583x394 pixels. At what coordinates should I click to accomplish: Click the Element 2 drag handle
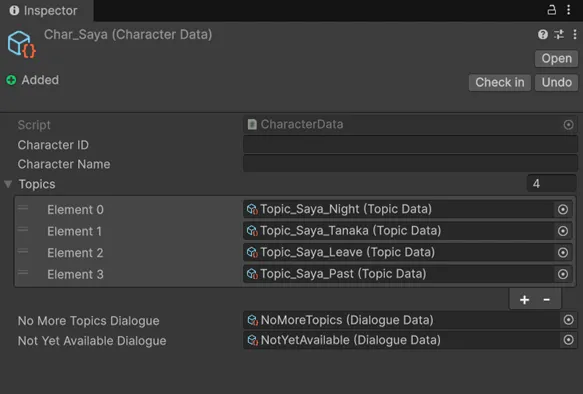click(23, 251)
